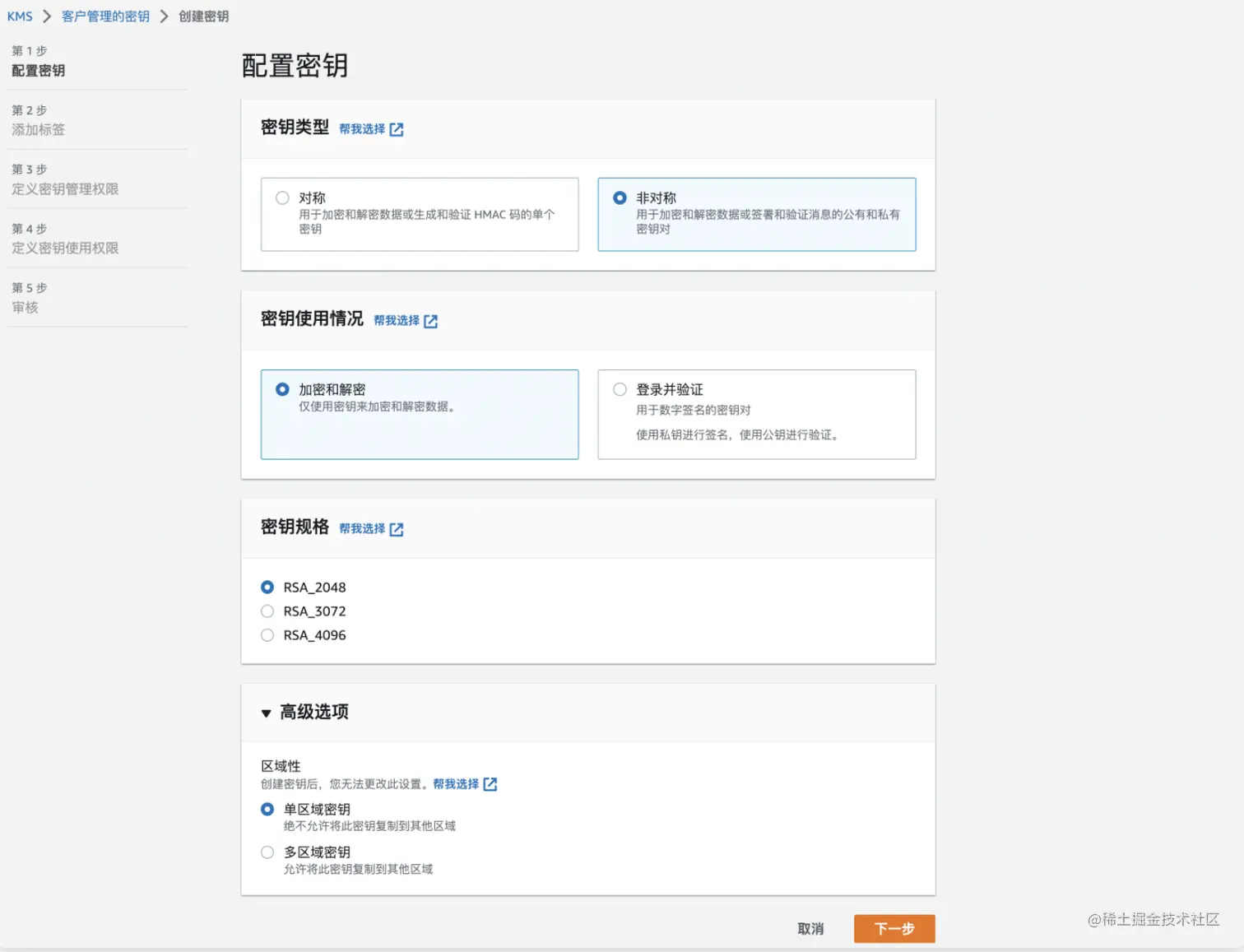Click the 对称 card description text
Image resolution: width=1244 pixels, height=952 pixels.
click(x=426, y=222)
